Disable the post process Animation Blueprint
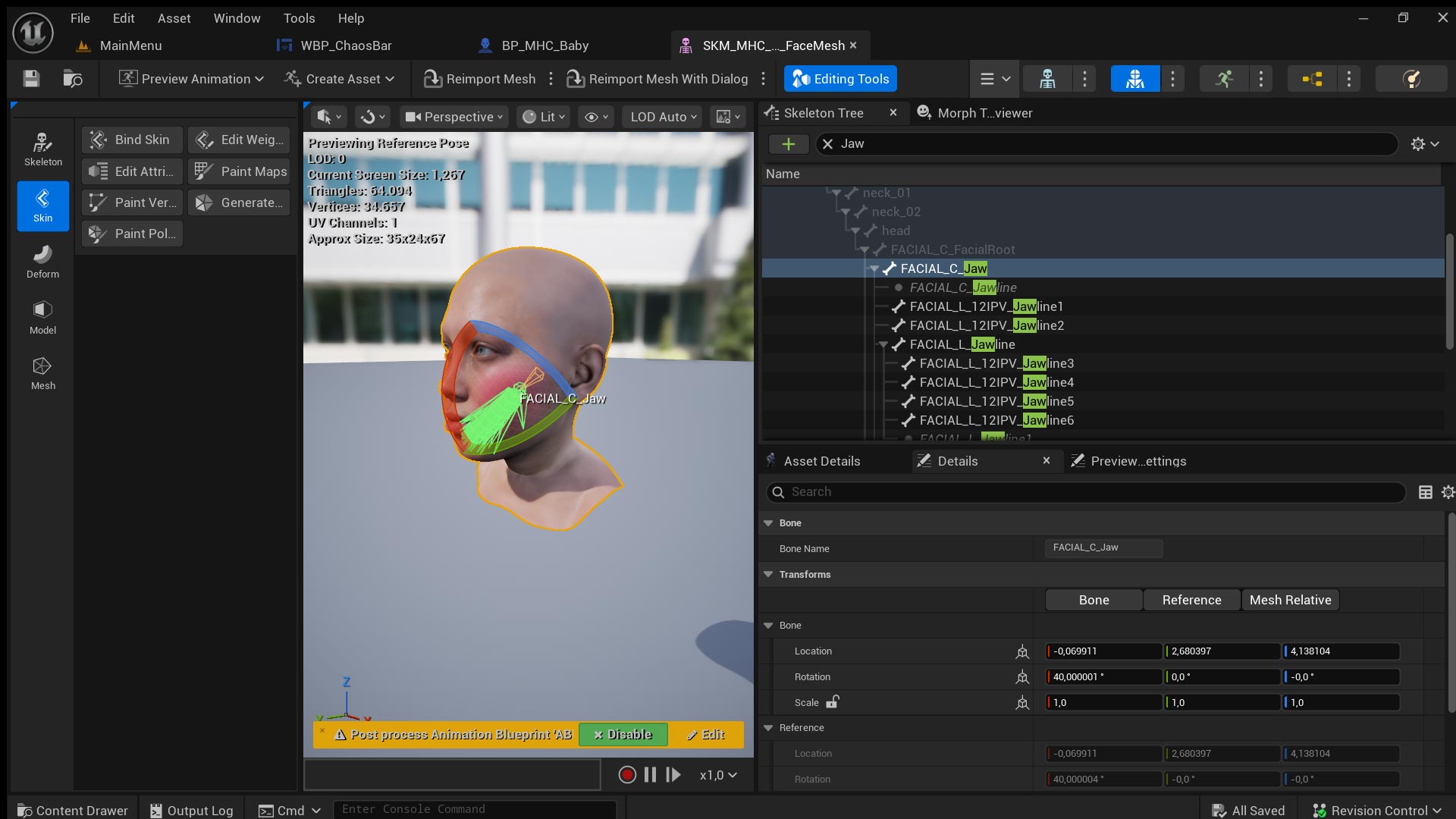The image size is (1456, 819). [x=623, y=734]
